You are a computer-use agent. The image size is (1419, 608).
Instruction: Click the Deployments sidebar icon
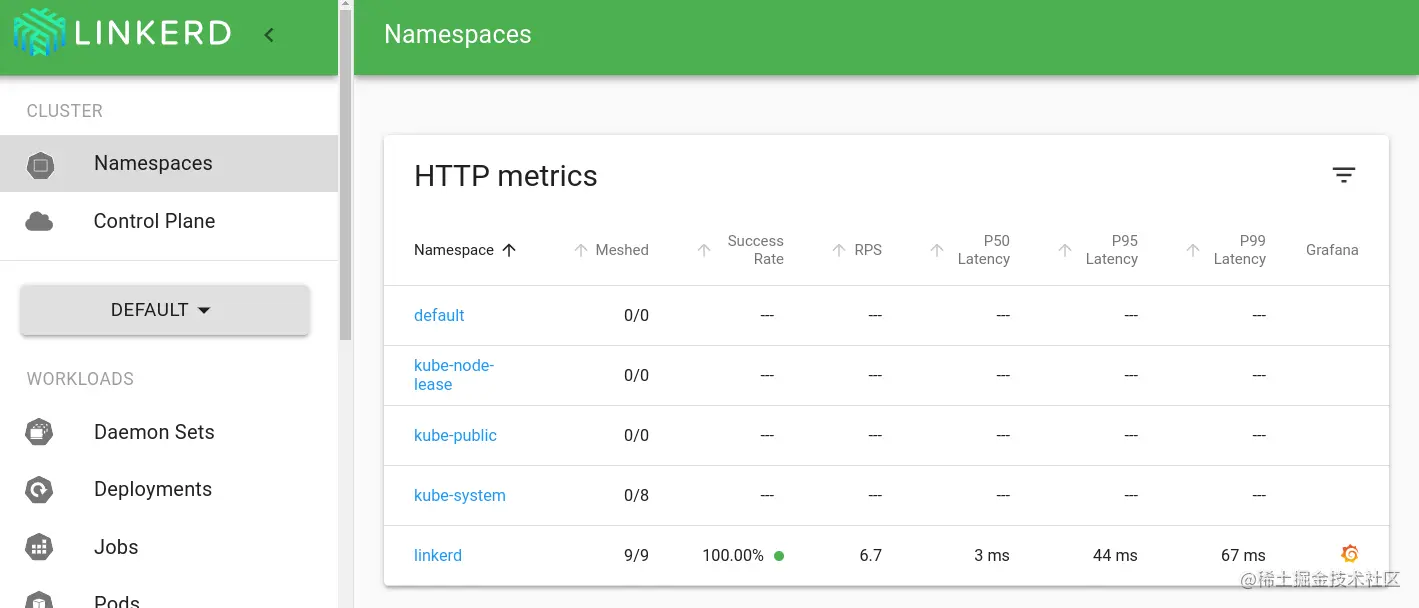click(39, 490)
